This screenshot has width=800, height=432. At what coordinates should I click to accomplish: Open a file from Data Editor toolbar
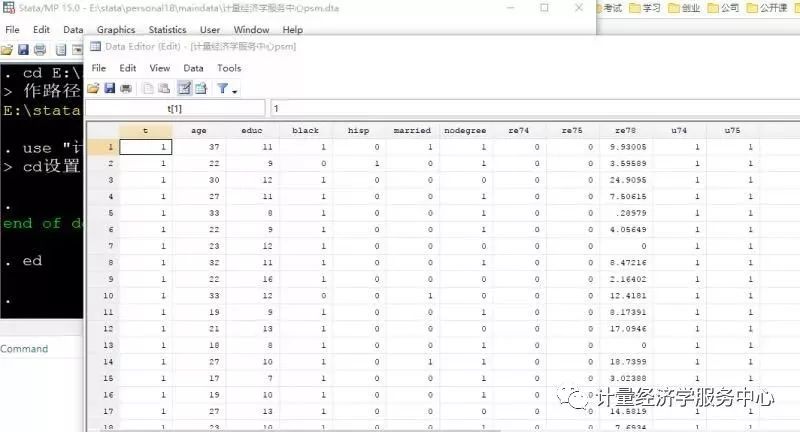(93, 89)
